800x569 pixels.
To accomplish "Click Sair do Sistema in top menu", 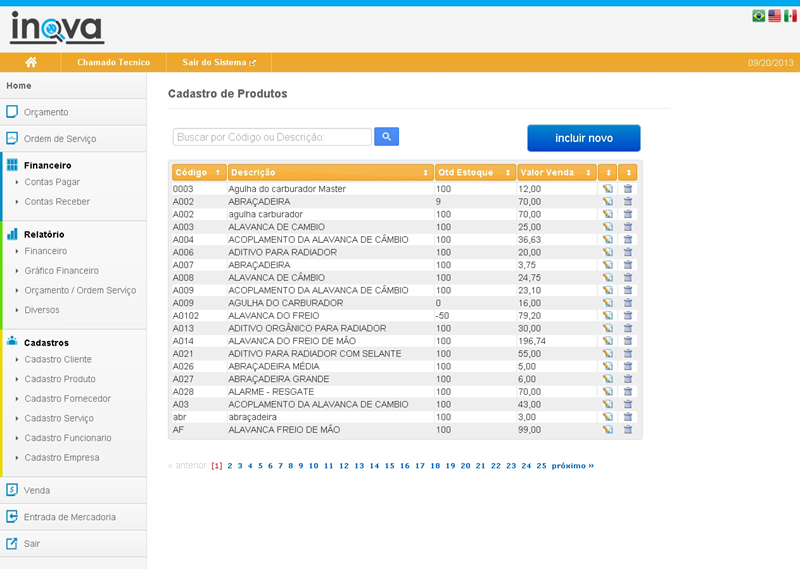I will (218, 62).
